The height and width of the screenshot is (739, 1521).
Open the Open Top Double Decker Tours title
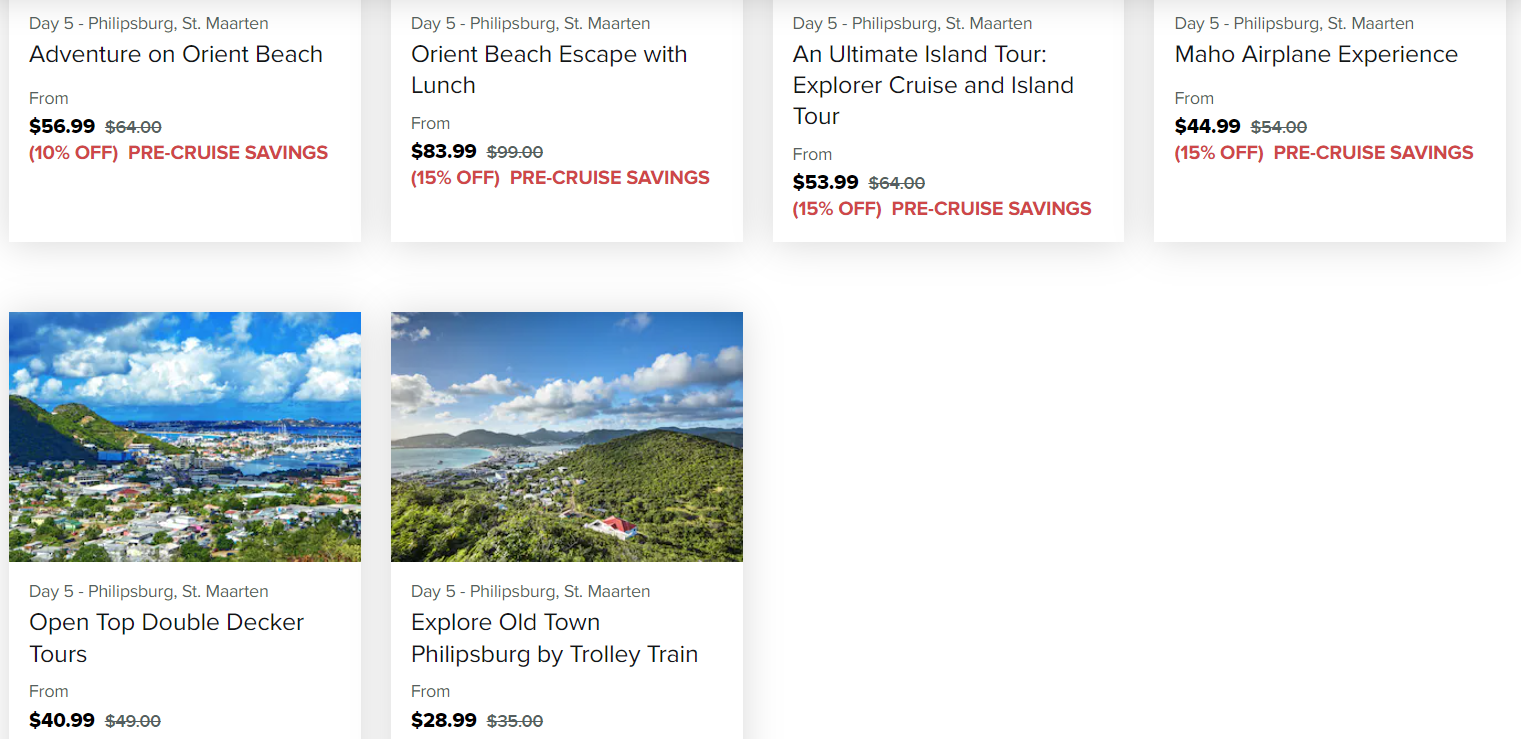click(x=166, y=638)
